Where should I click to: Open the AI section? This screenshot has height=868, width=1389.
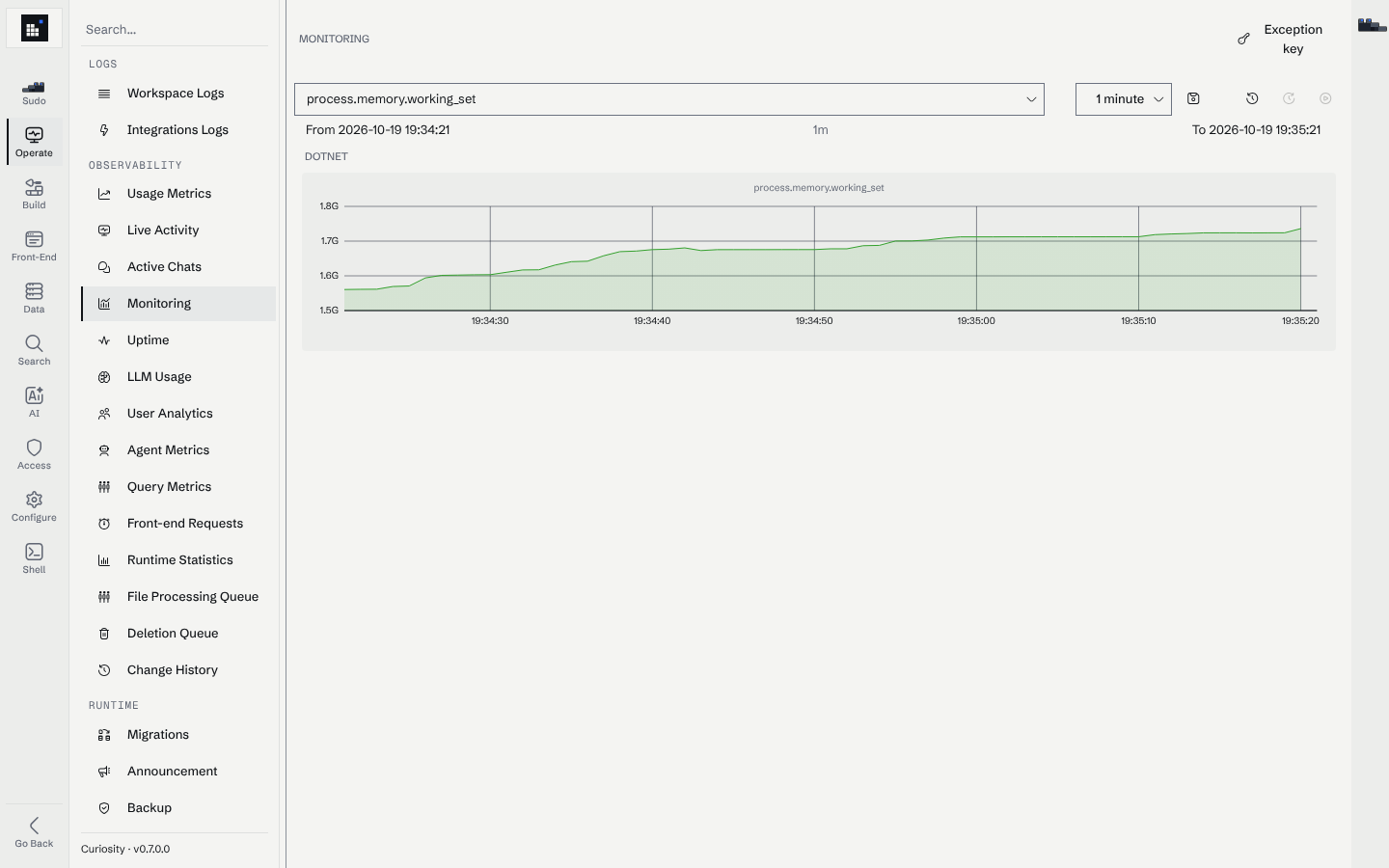[x=34, y=402]
